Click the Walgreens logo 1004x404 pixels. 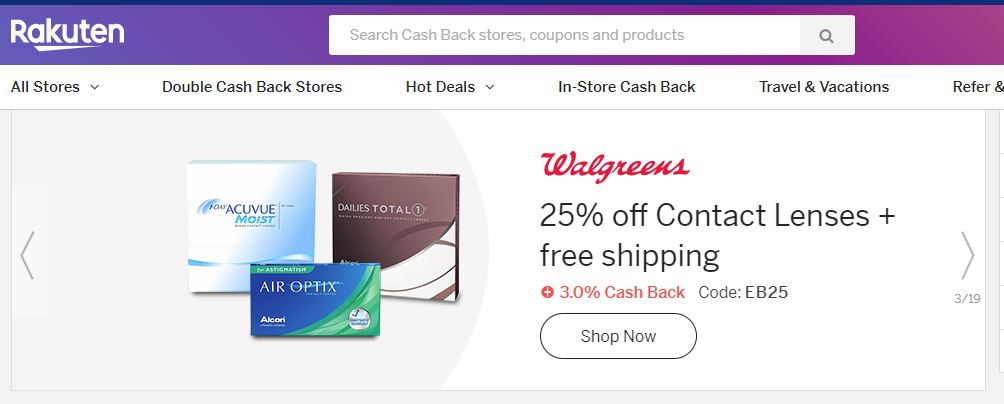pos(615,167)
